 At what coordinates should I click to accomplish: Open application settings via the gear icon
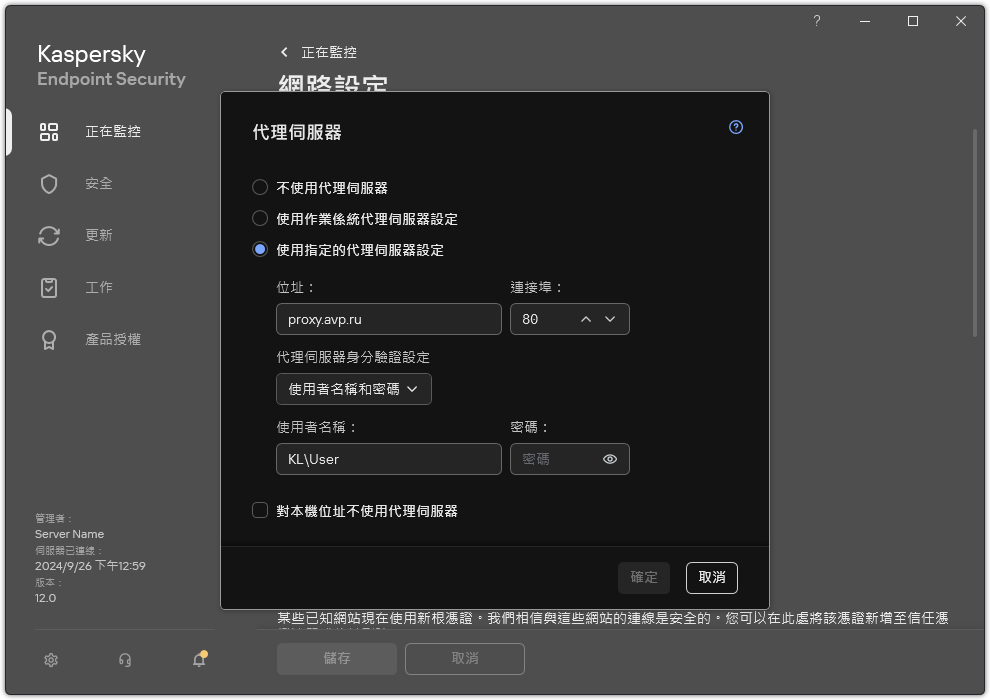click(50, 660)
